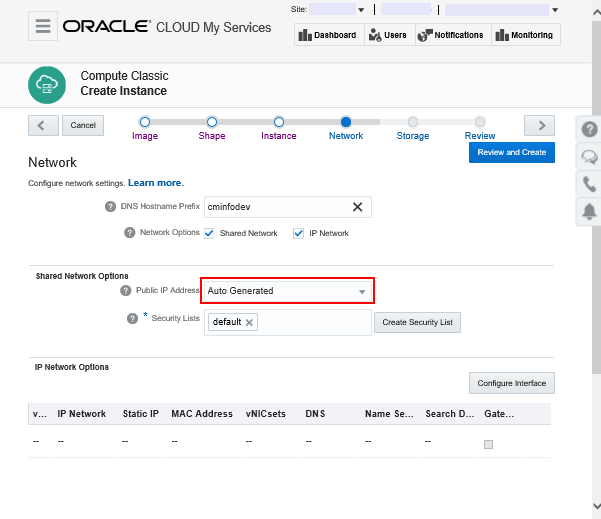Click the scrollbar down arrow
601x519 pixels.
point(597,506)
